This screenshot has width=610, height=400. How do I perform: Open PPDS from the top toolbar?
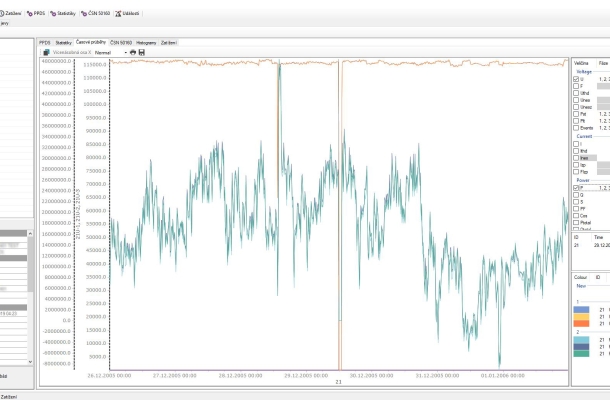click(x=39, y=14)
